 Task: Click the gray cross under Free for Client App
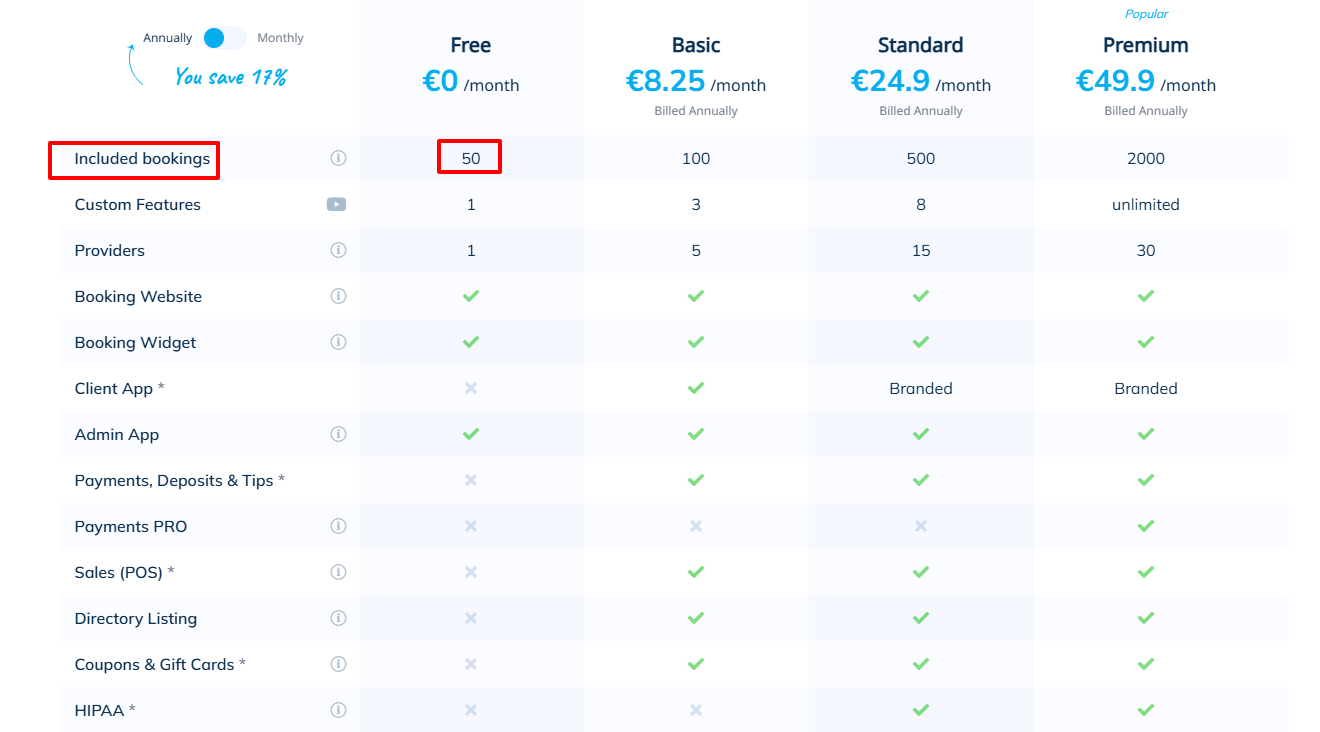point(470,387)
